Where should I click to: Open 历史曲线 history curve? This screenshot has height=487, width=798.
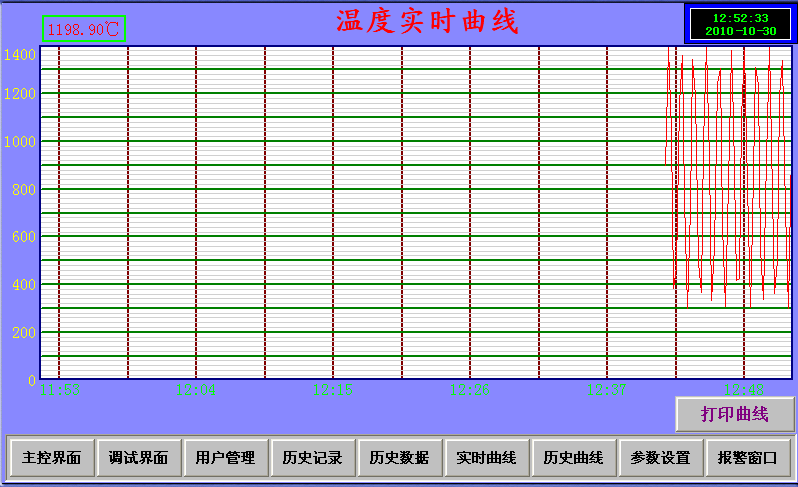pos(574,457)
